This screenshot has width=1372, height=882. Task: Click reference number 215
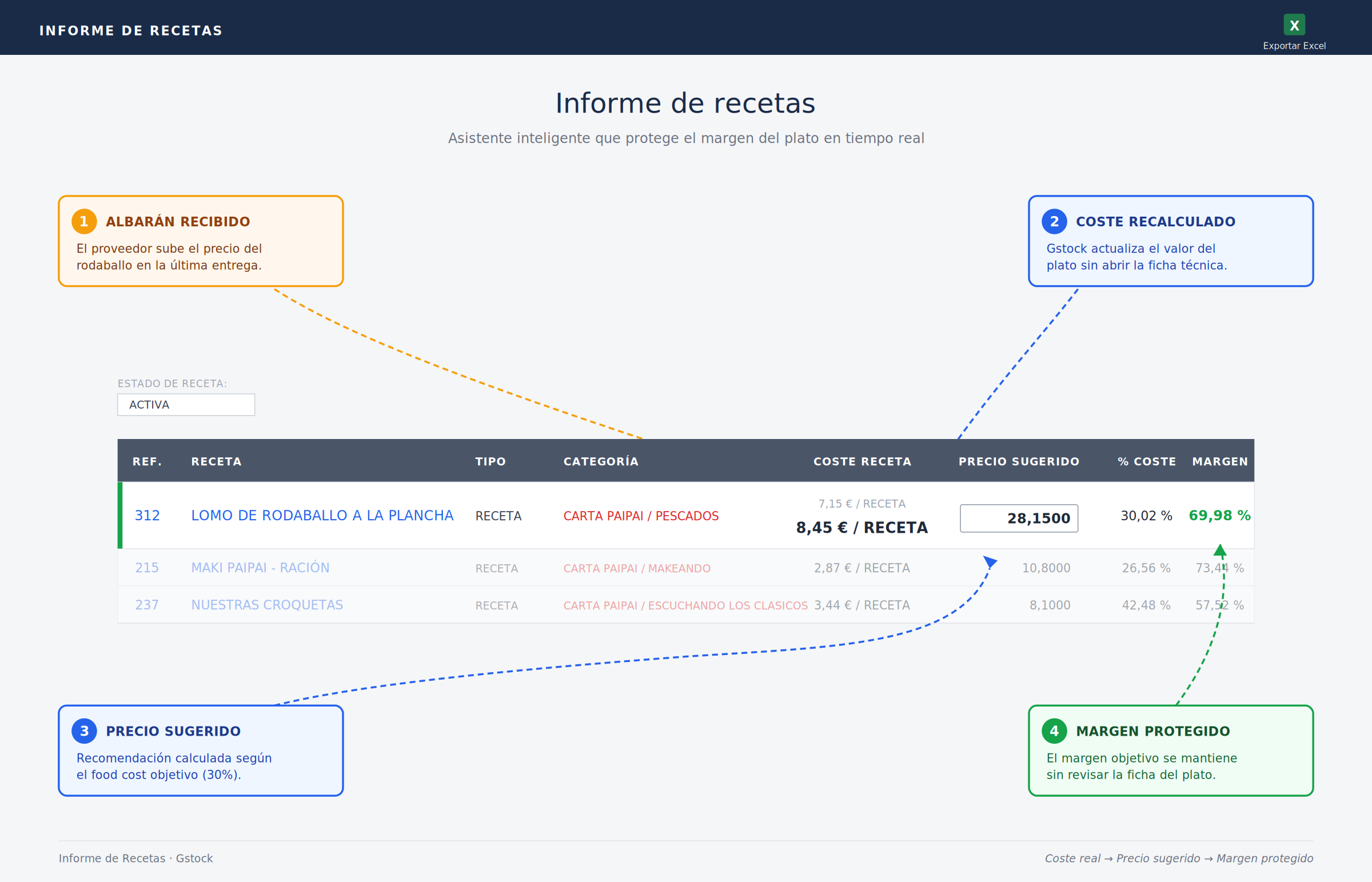tap(147, 568)
